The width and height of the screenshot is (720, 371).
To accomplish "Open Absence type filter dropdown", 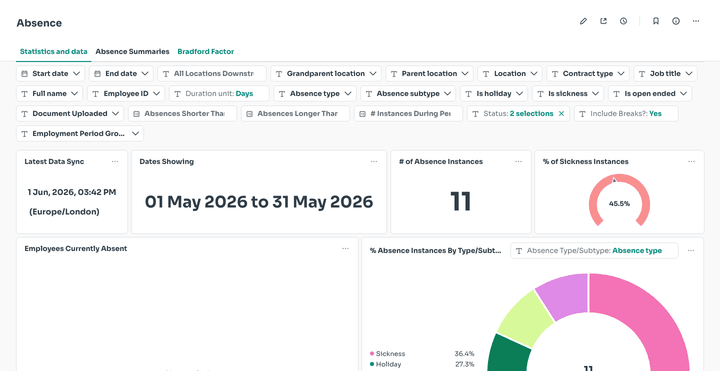I will tap(315, 94).
